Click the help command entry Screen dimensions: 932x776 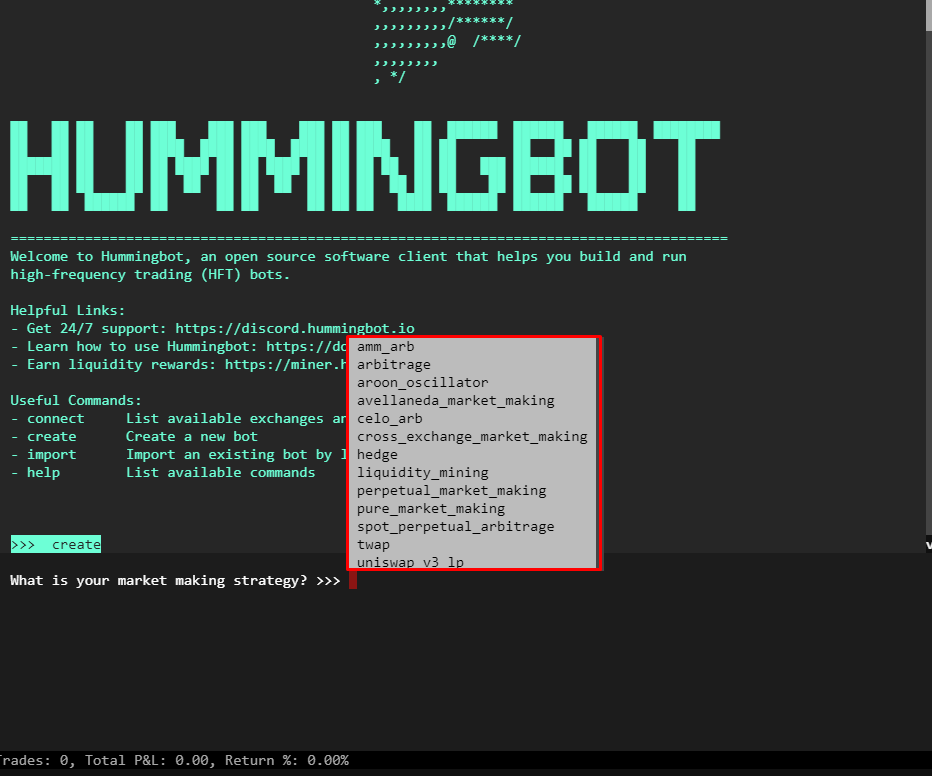[43, 472]
